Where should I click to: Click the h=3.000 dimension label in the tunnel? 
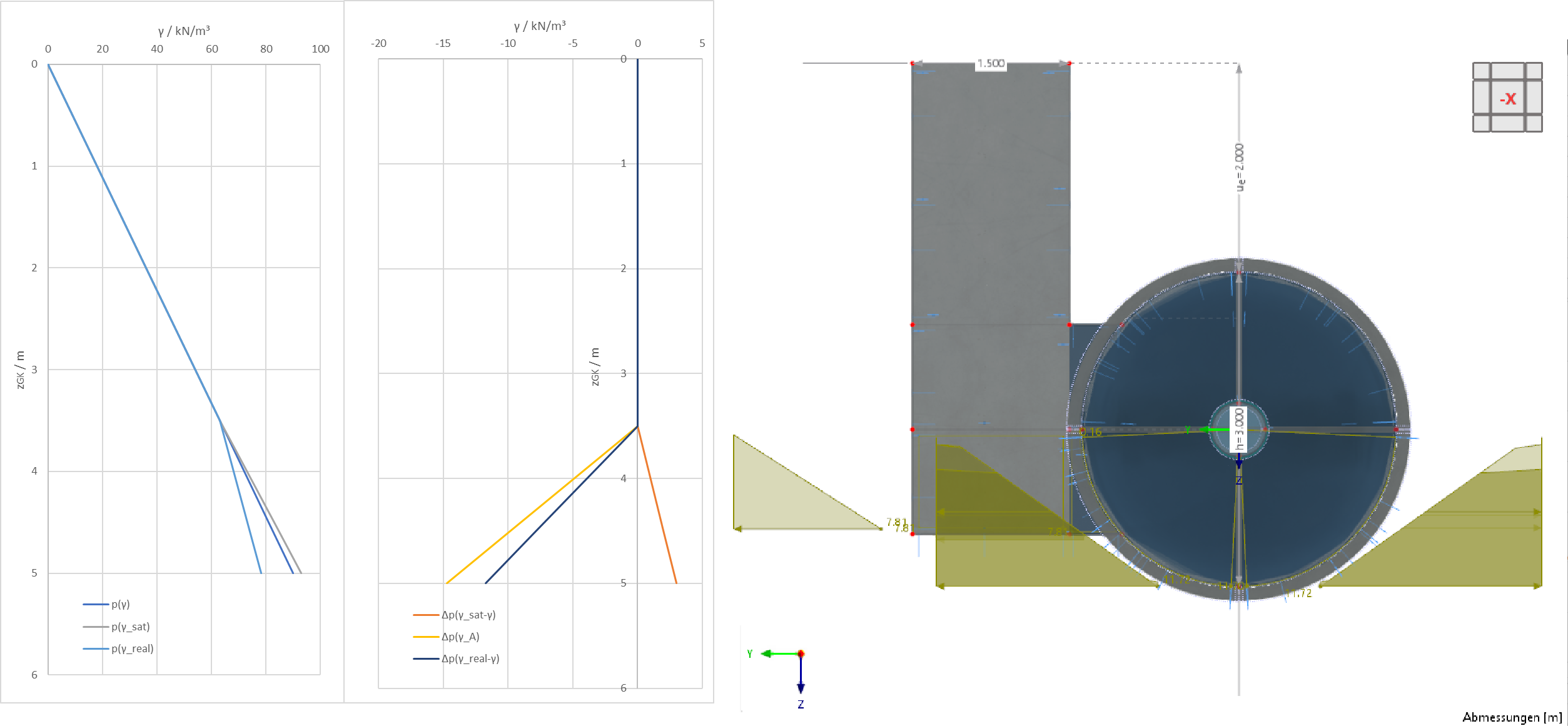pos(1239,430)
